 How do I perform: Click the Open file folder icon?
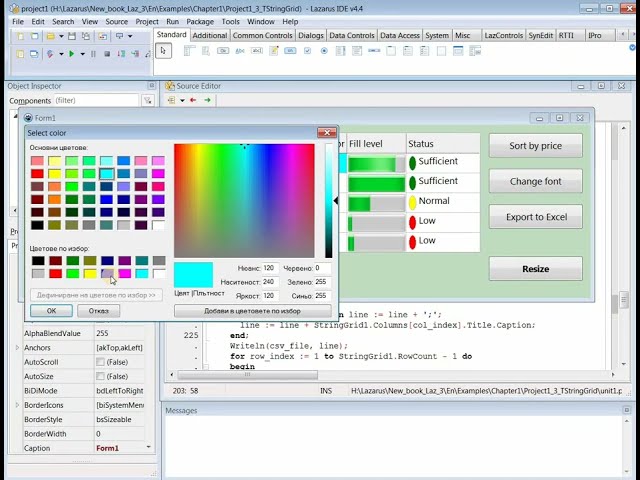pyautogui.click(x=50, y=36)
